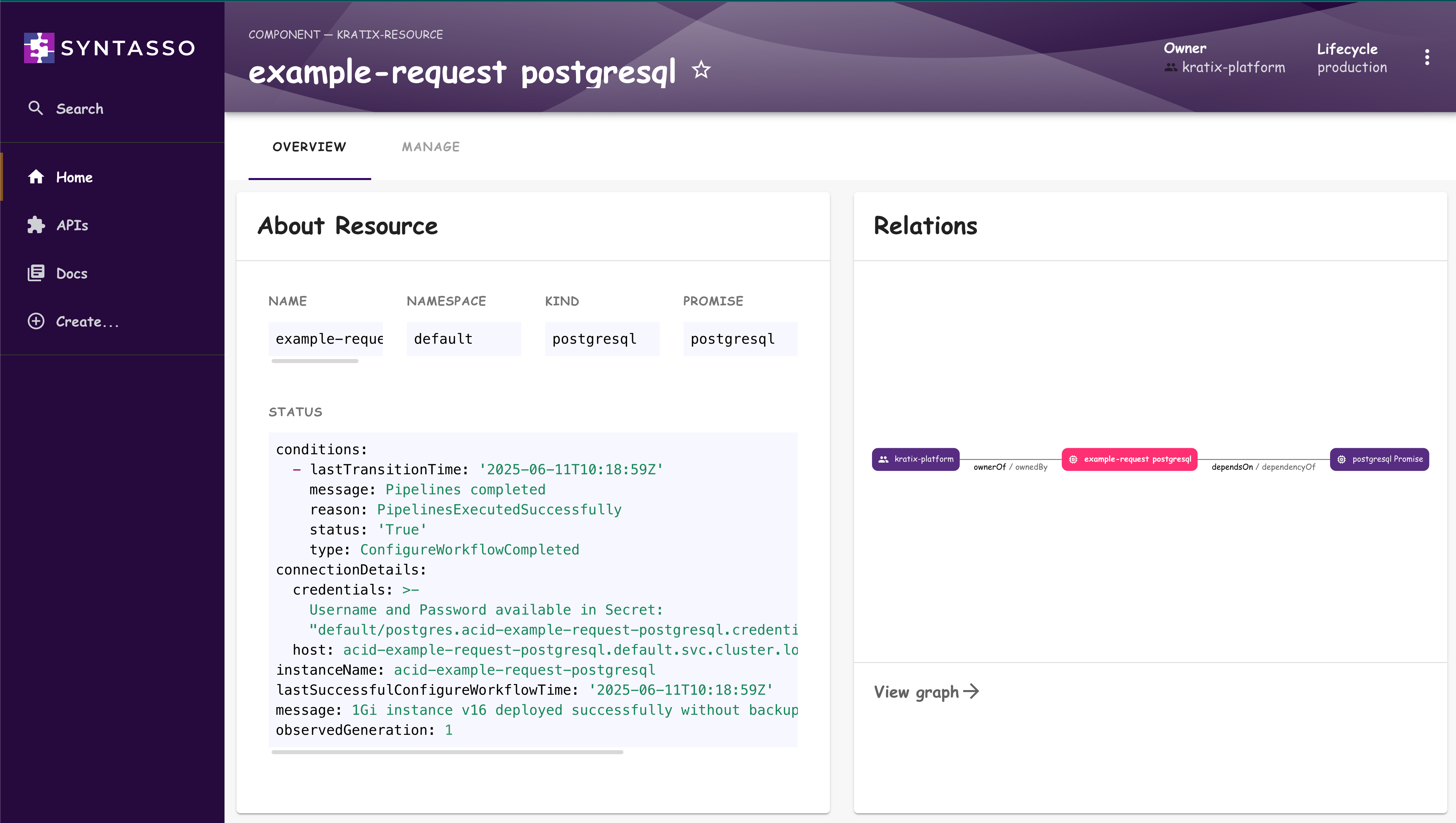Click example-request postgresql node component icon
The height and width of the screenshot is (823, 1456).
pos(1073,459)
